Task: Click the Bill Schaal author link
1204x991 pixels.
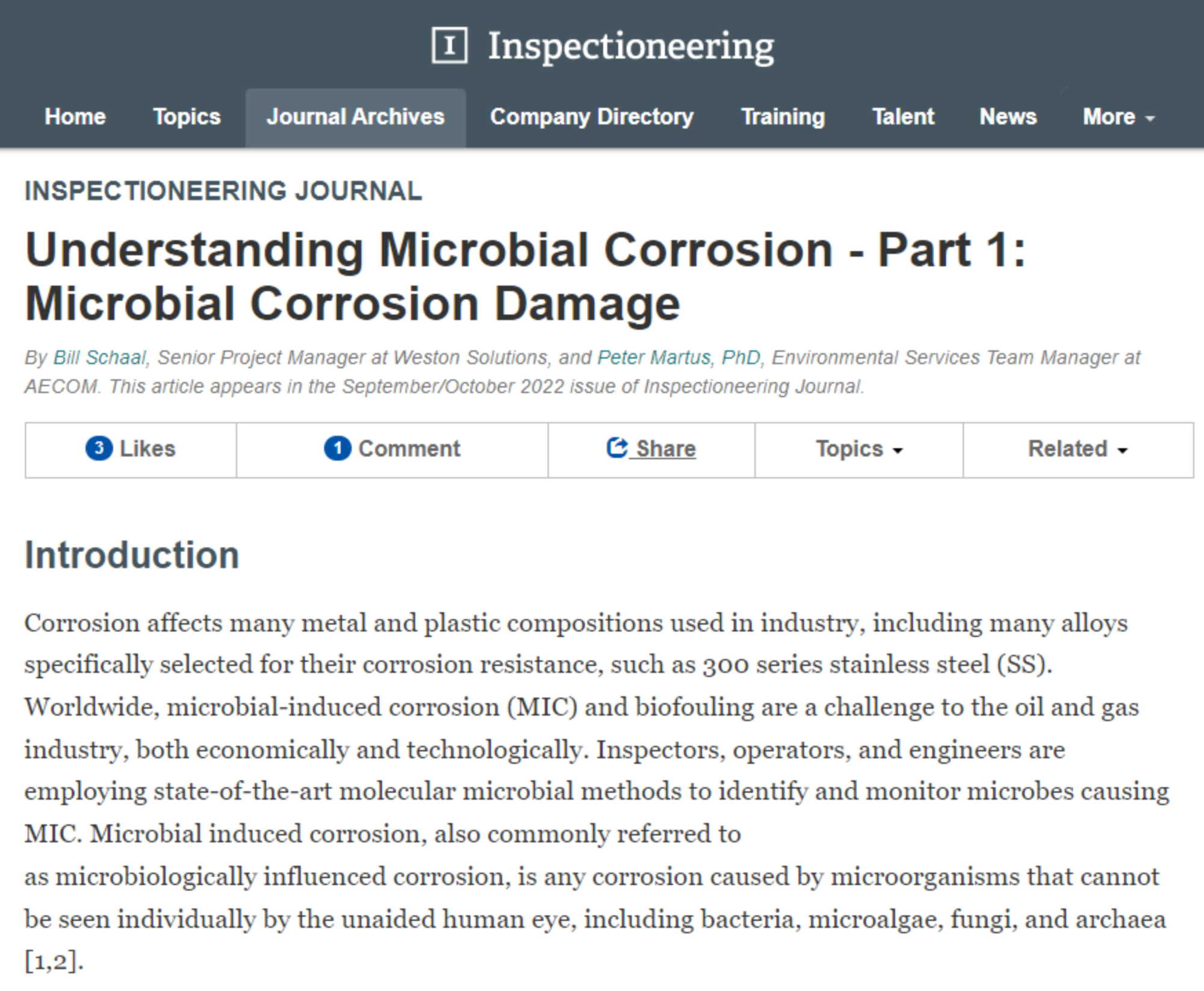Action: click(98, 357)
